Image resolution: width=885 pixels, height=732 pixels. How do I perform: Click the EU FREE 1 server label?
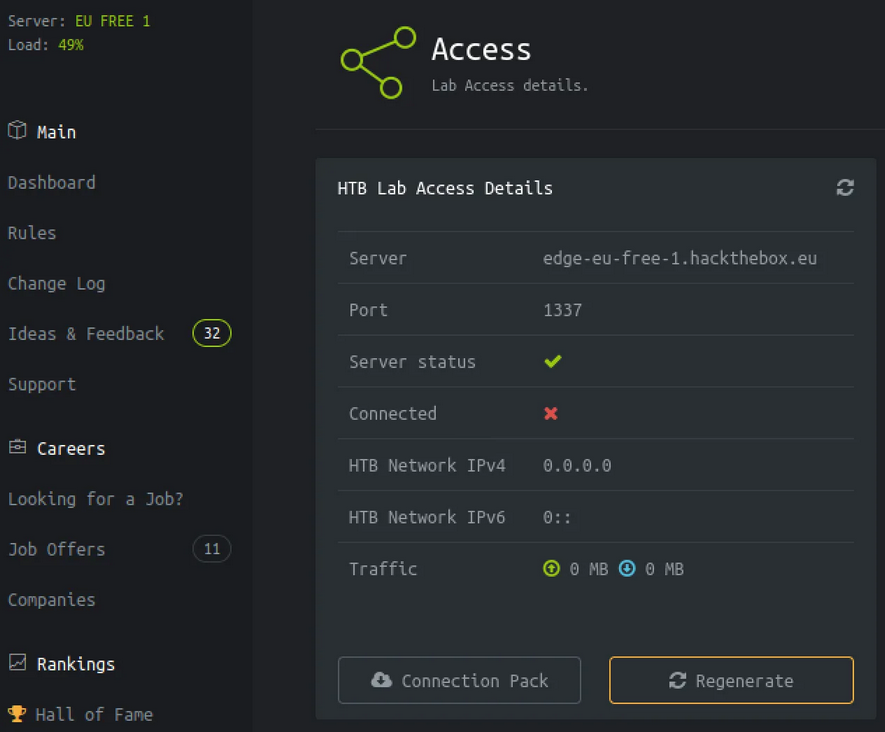point(112,21)
